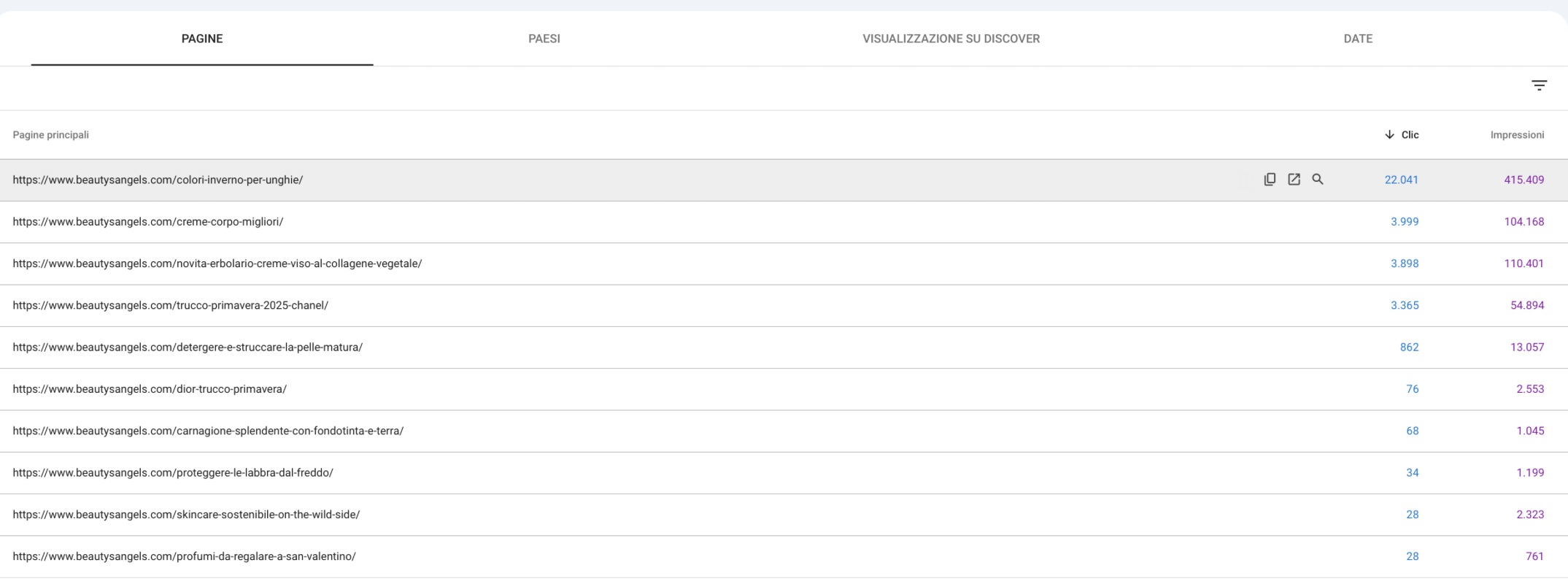Inspect URL with the magnifier icon
1568x584 pixels.
click(1318, 180)
